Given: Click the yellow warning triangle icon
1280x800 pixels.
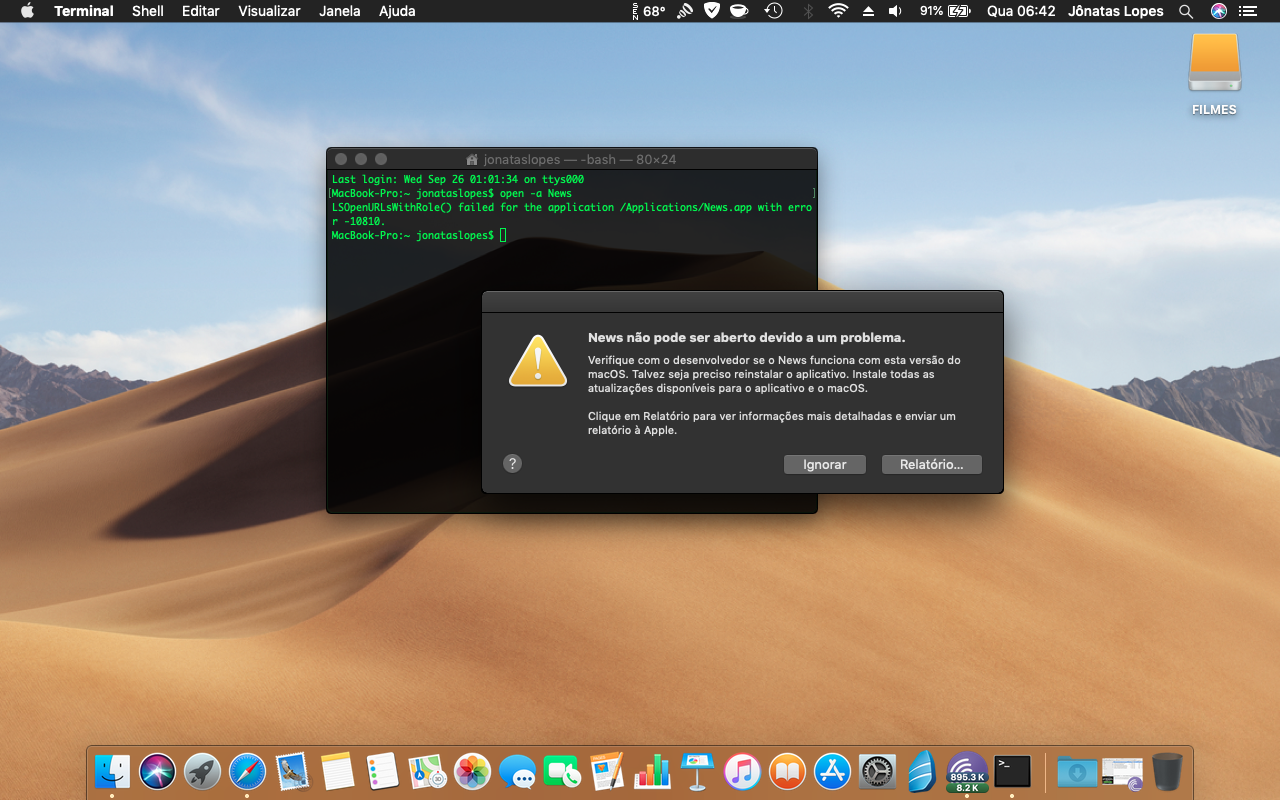Looking at the screenshot, I should (x=538, y=361).
